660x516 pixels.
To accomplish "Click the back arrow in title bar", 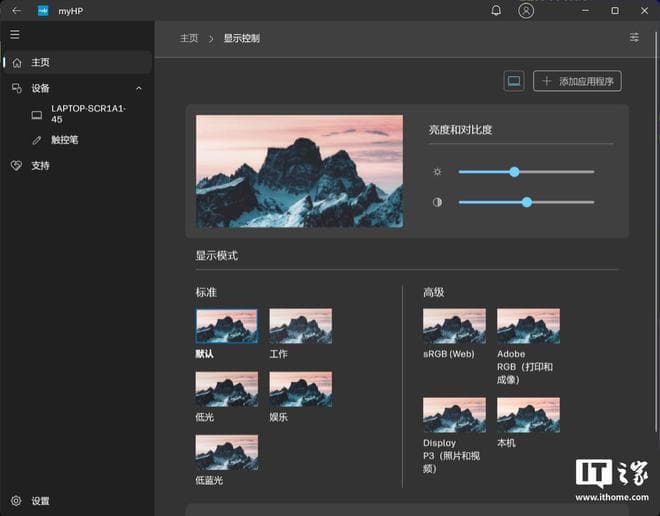I will click(16, 11).
